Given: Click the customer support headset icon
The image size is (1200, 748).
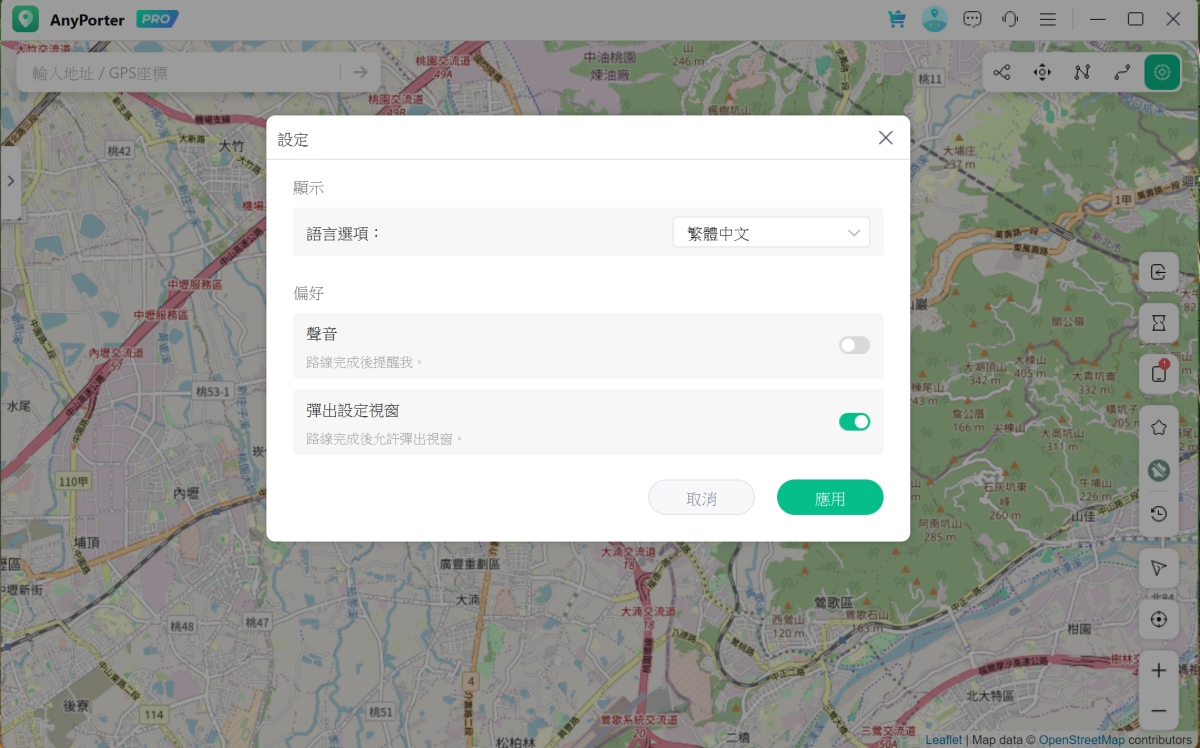Looking at the screenshot, I should (x=1010, y=19).
